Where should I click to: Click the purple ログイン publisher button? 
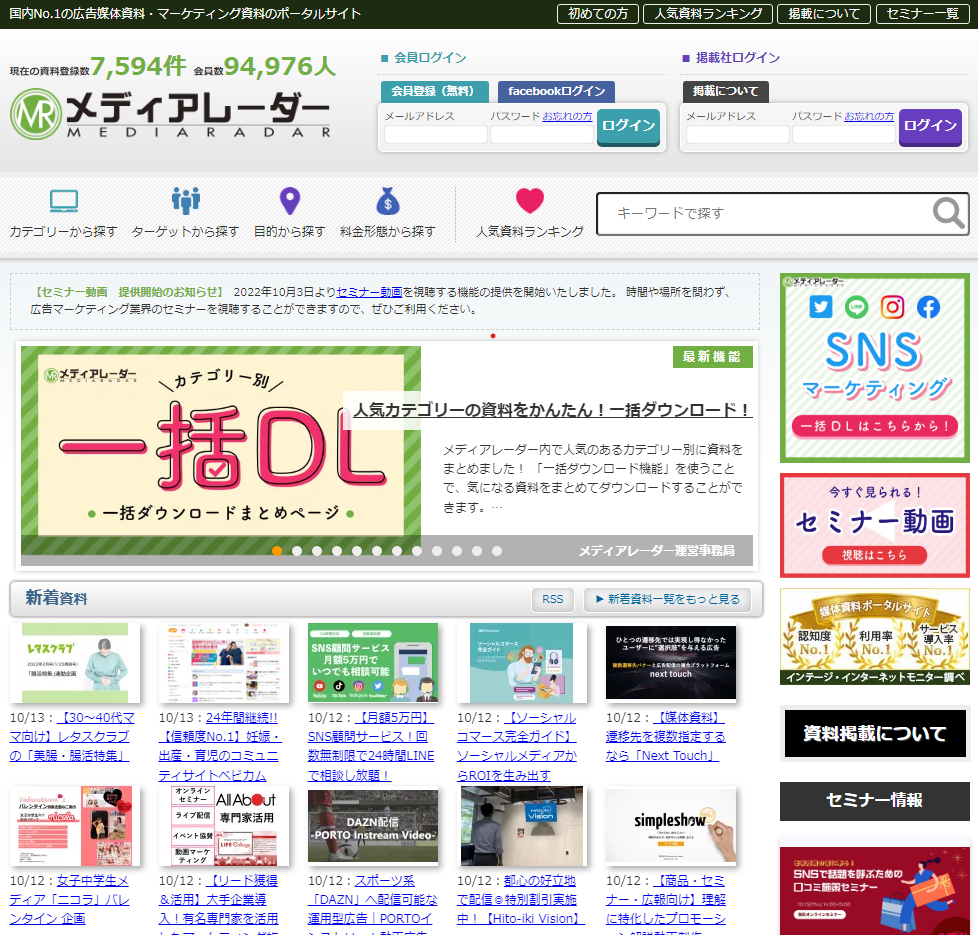pos(930,127)
